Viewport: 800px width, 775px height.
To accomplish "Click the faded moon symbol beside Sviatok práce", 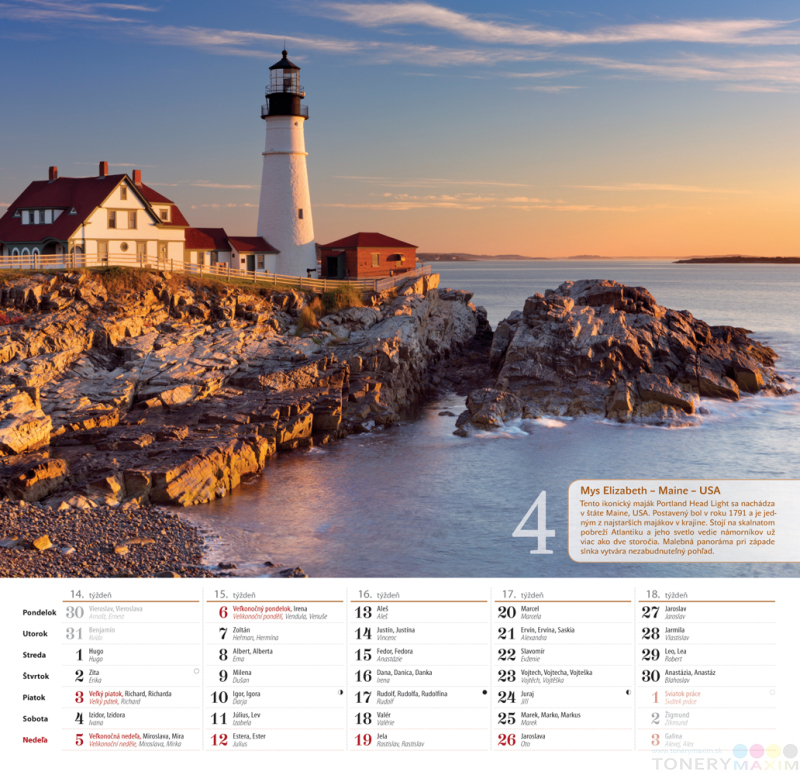I will (x=772, y=692).
